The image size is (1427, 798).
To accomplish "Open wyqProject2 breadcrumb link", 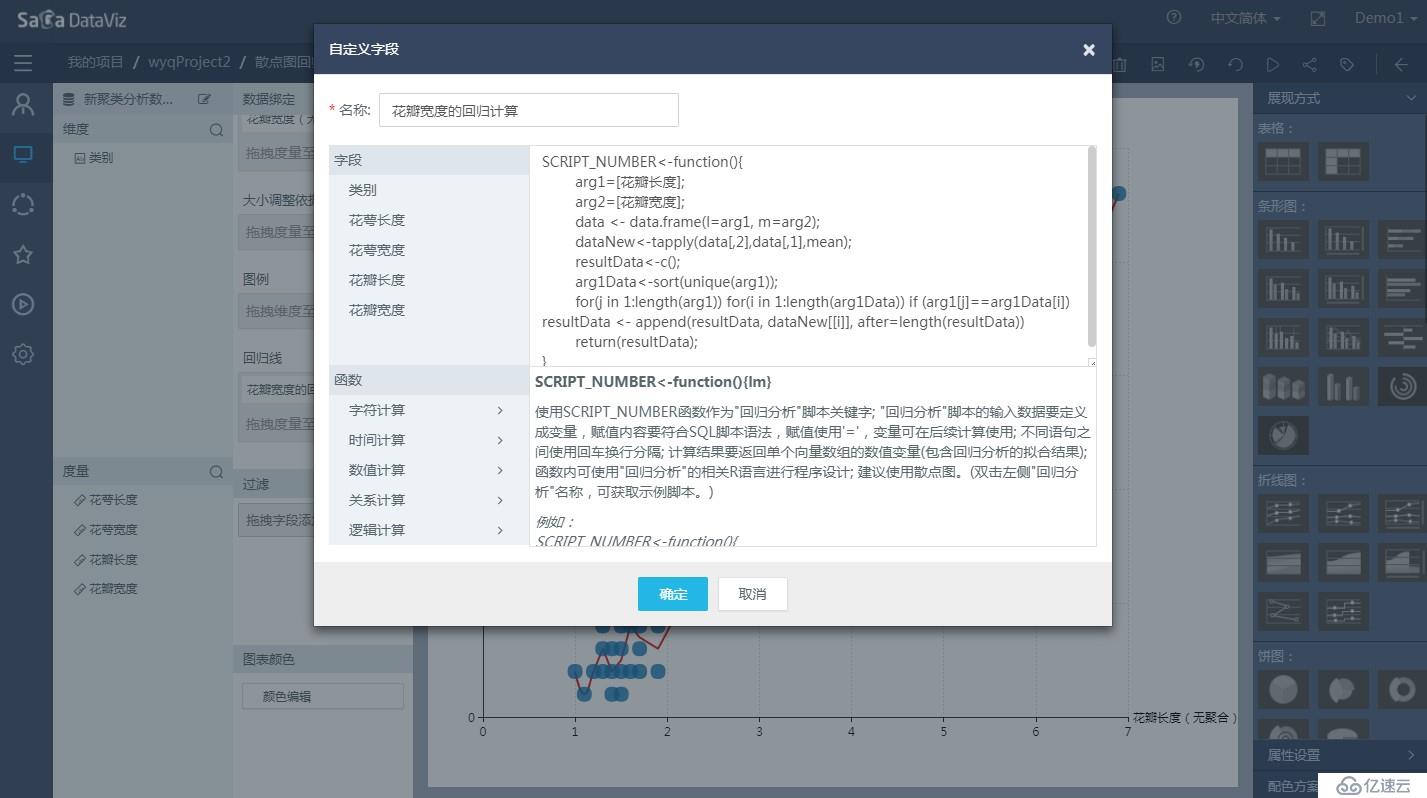I will tap(189, 62).
